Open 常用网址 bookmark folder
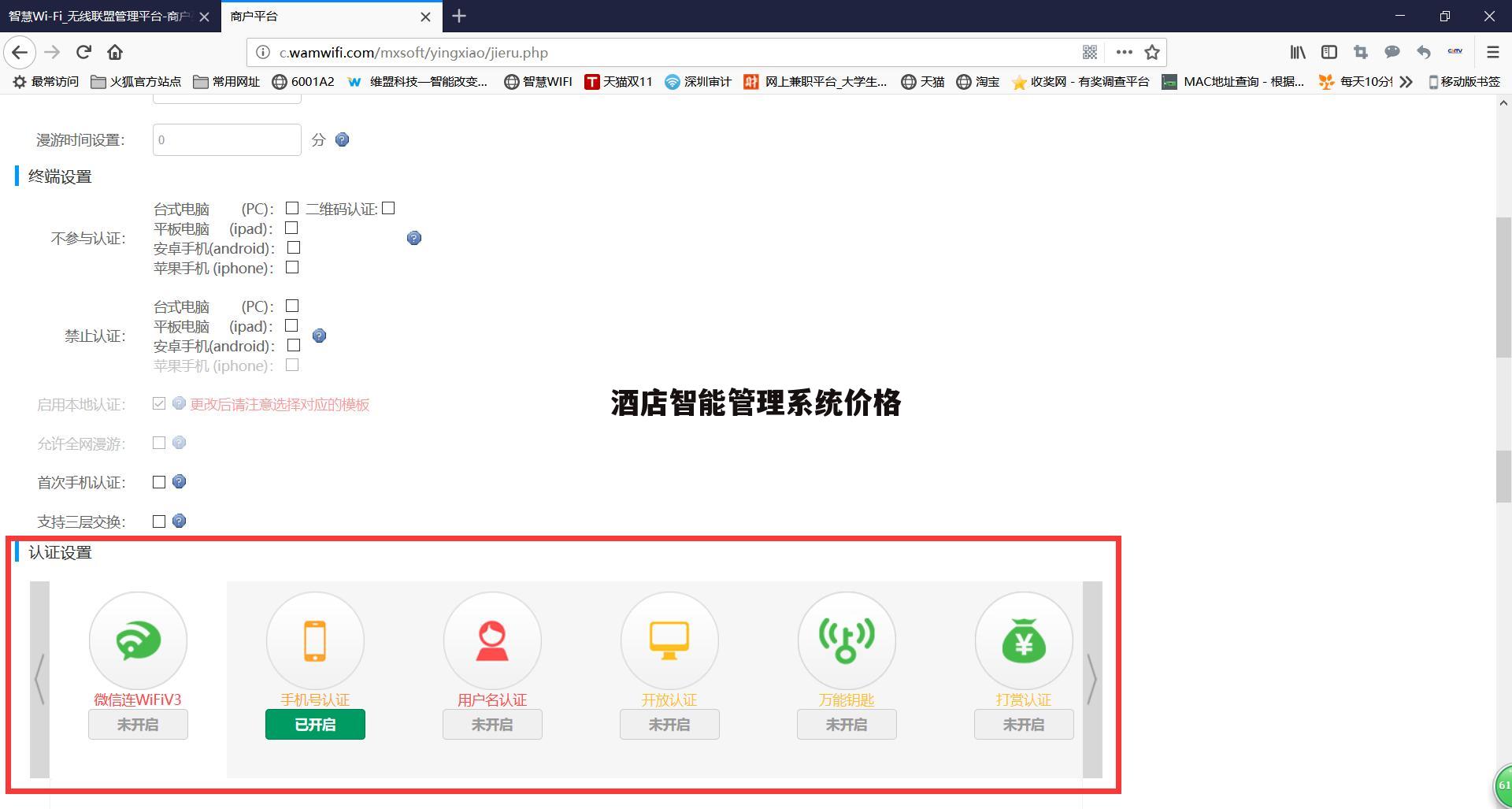The width and height of the screenshot is (1512, 809). pos(227,82)
